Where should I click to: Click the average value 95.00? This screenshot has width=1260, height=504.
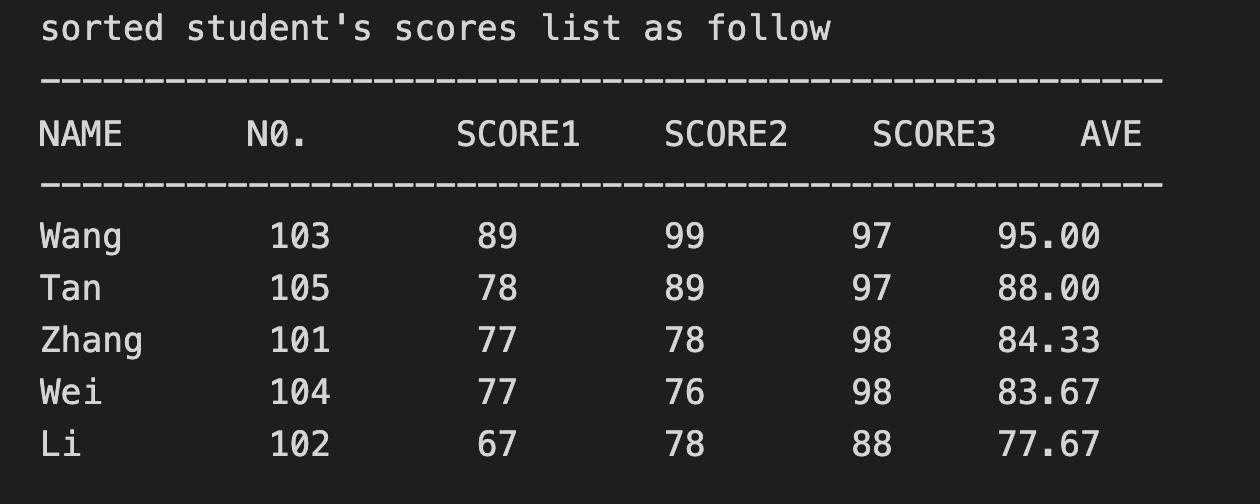click(x=1048, y=237)
